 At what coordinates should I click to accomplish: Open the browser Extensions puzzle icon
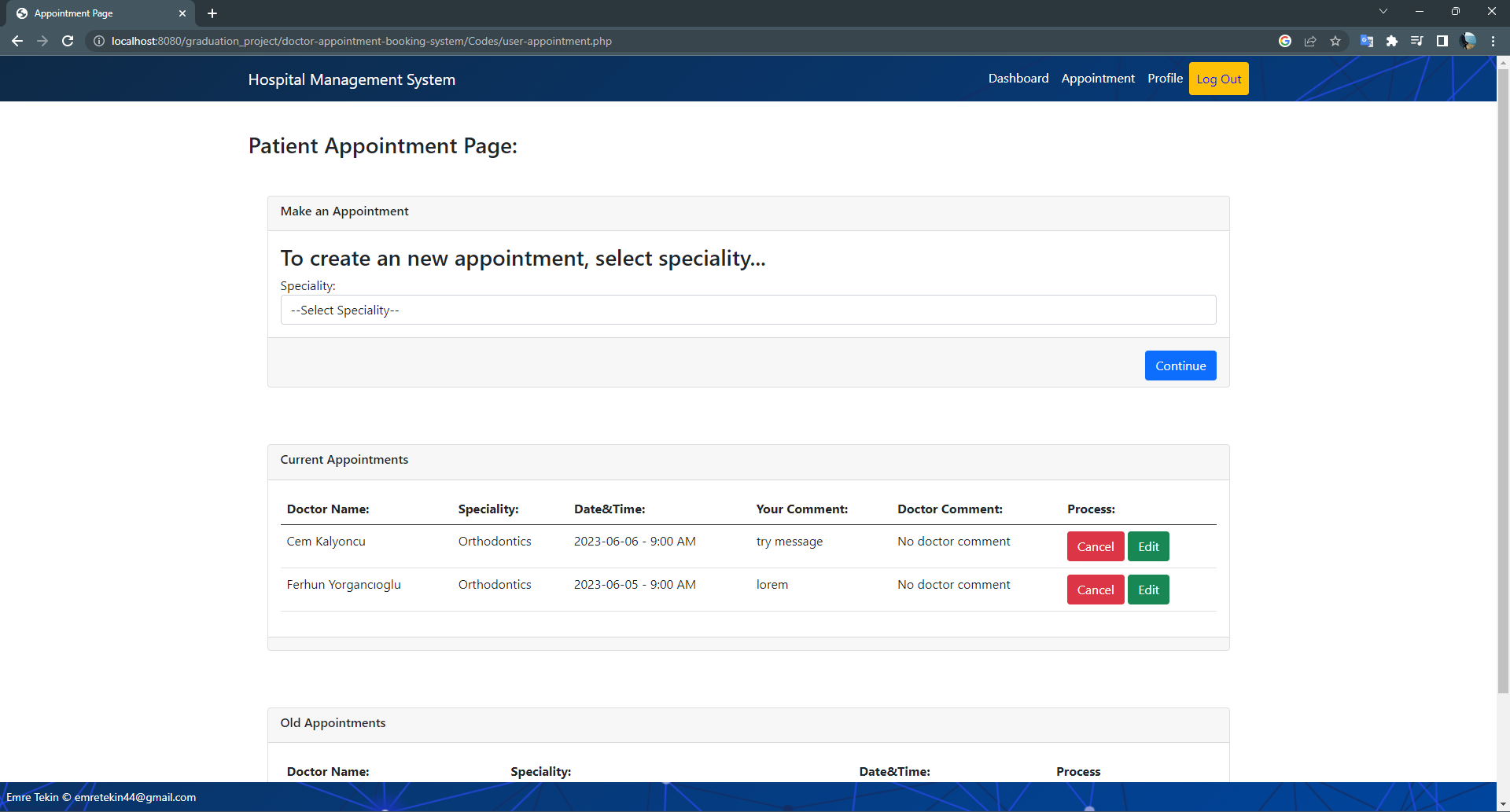point(1392,41)
